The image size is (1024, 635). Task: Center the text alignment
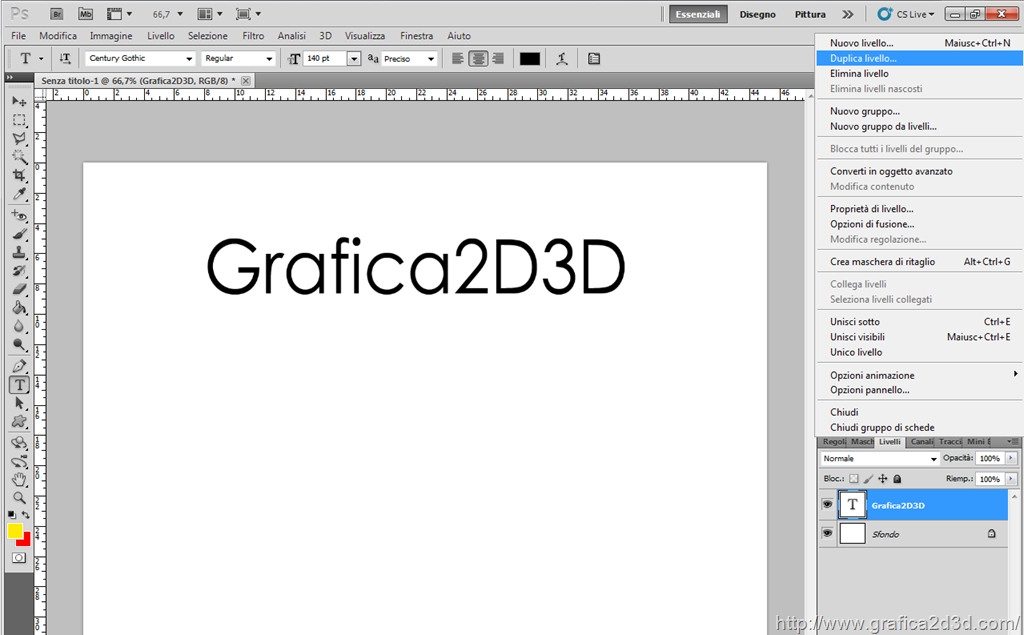click(x=478, y=59)
